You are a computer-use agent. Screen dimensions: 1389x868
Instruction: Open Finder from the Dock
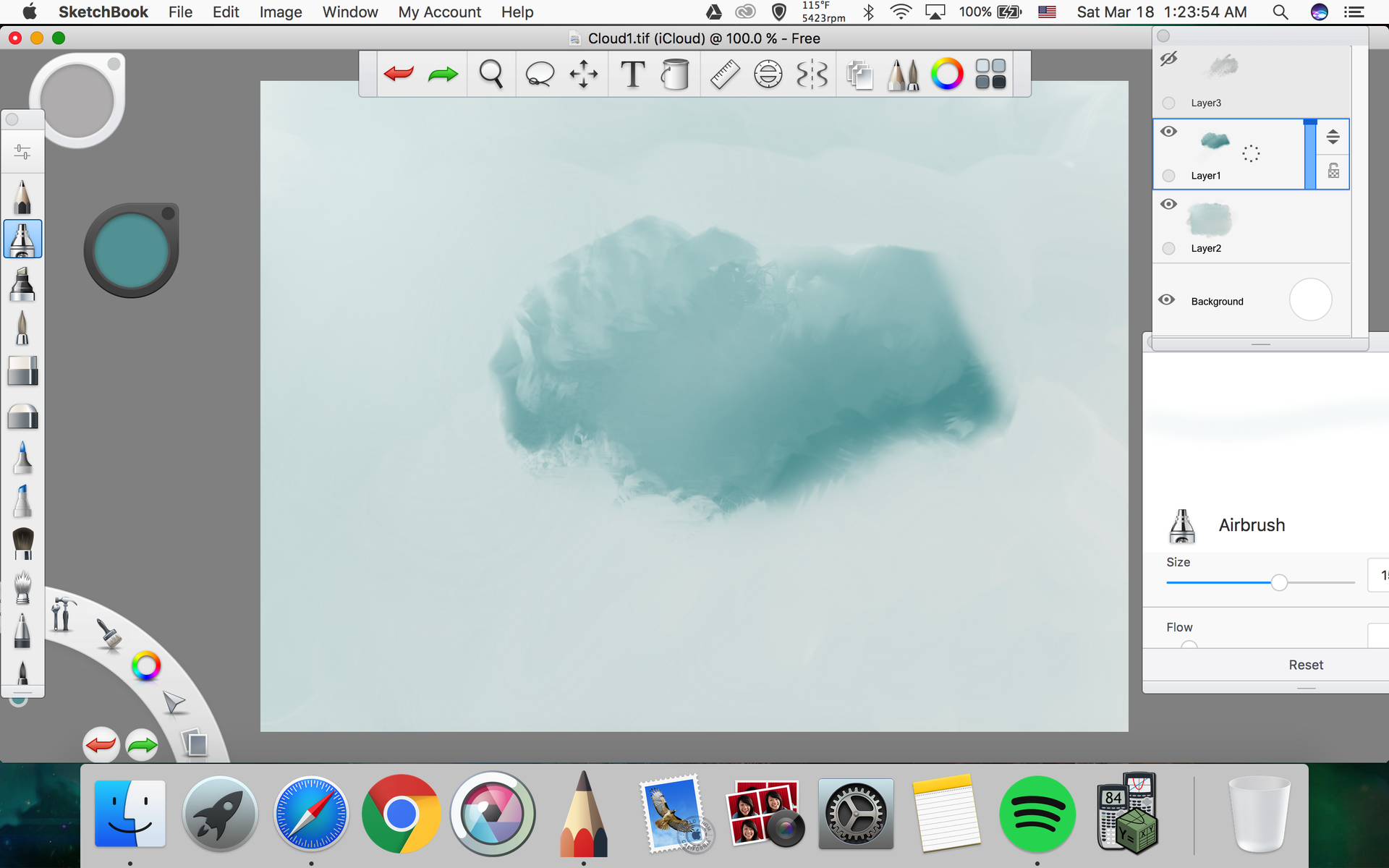pyautogui.click(x=130, y=813)
